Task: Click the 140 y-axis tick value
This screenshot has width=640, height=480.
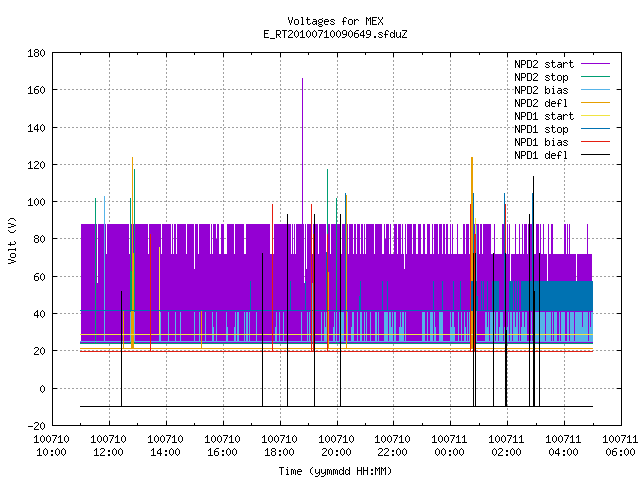Action: [x=36, y=128]
